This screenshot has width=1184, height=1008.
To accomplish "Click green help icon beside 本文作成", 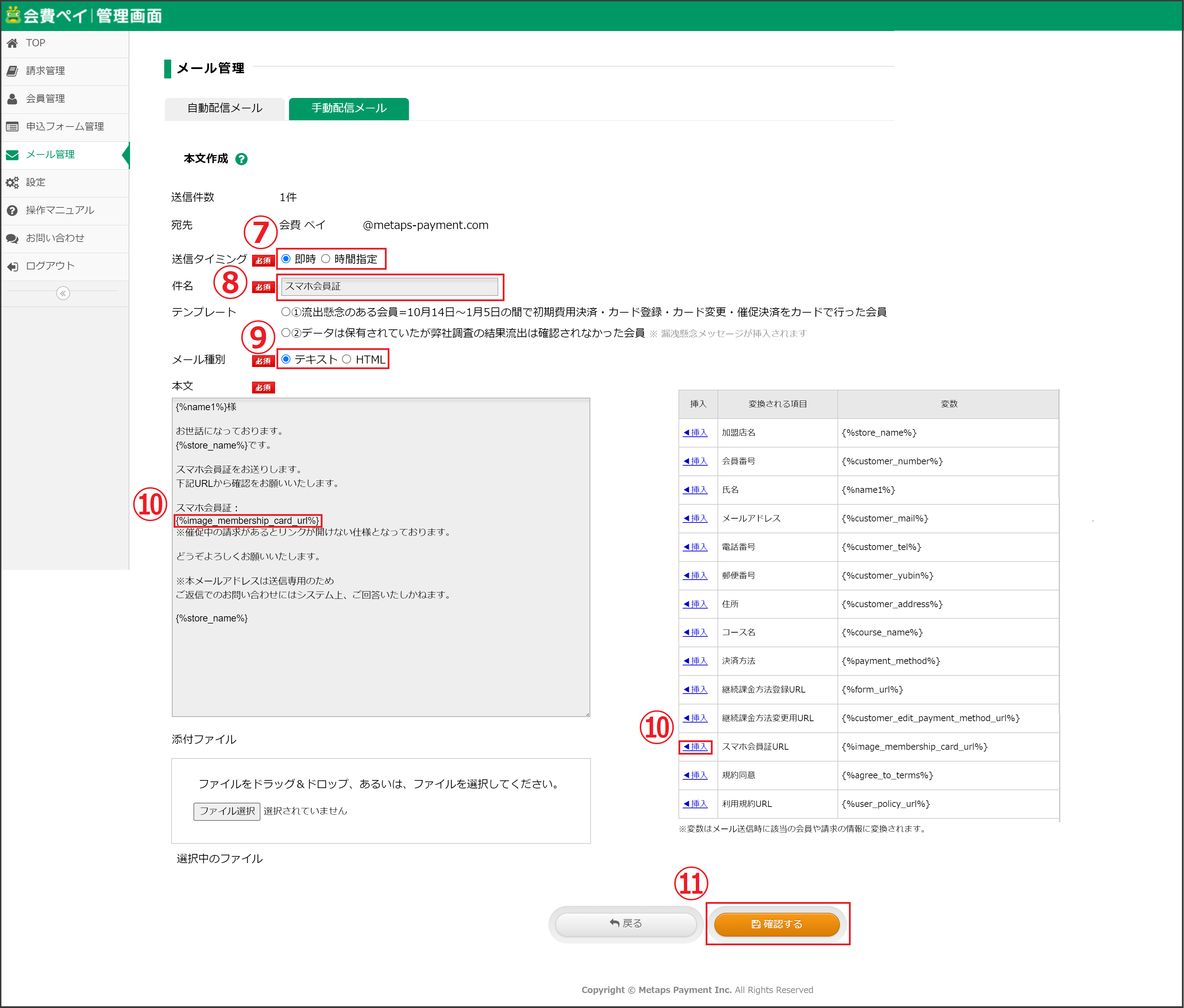I will click(242, 159).
